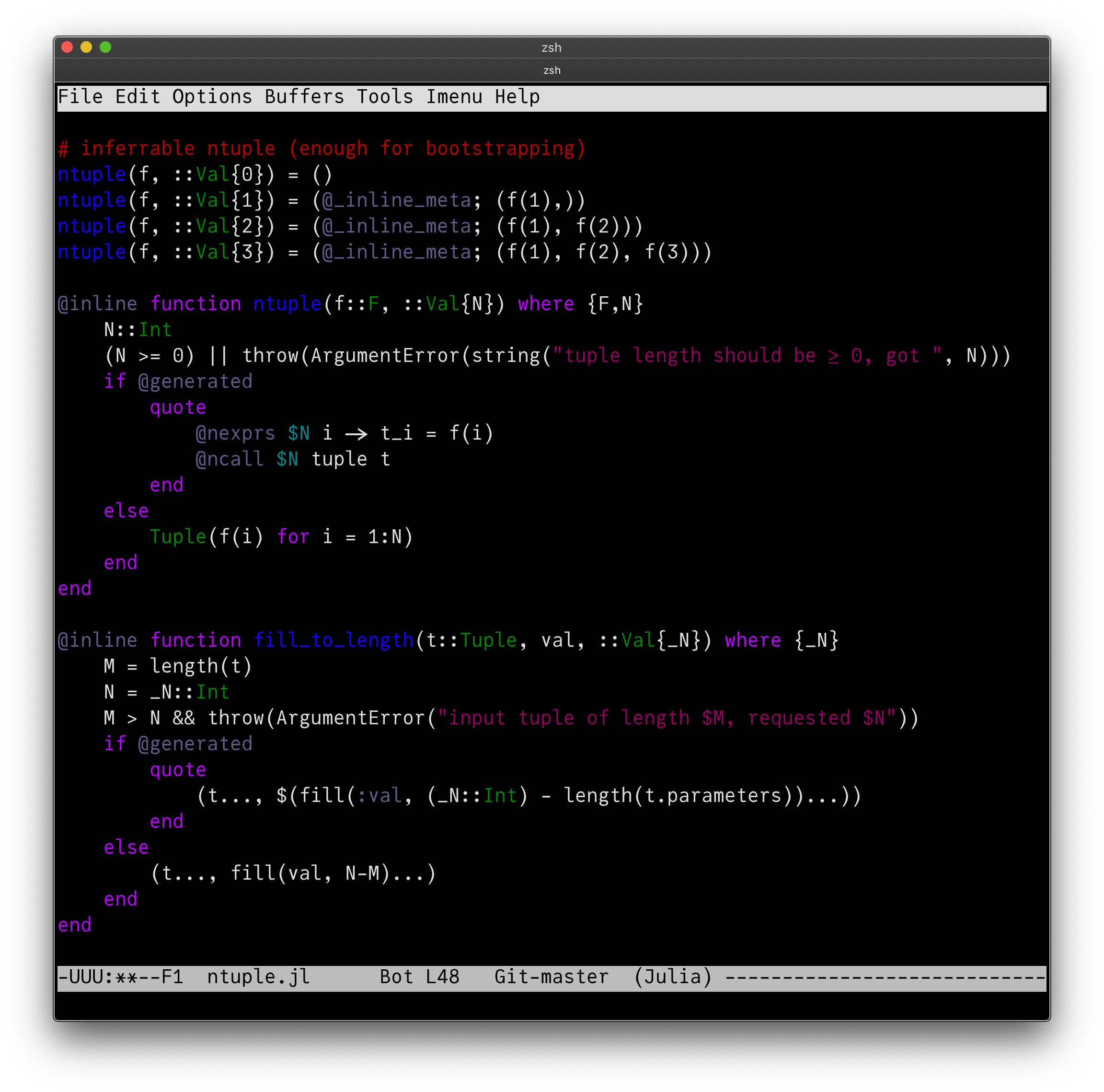Click the "tuple length should be" string
Image resolution: width=1104 pixels, height=1092 pixels.
748,355
